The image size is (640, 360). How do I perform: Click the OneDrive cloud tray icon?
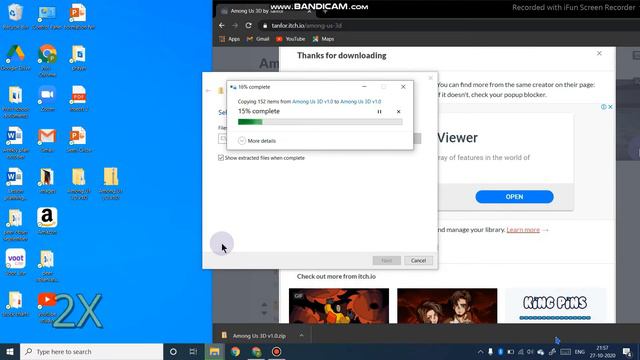(541, 351)
